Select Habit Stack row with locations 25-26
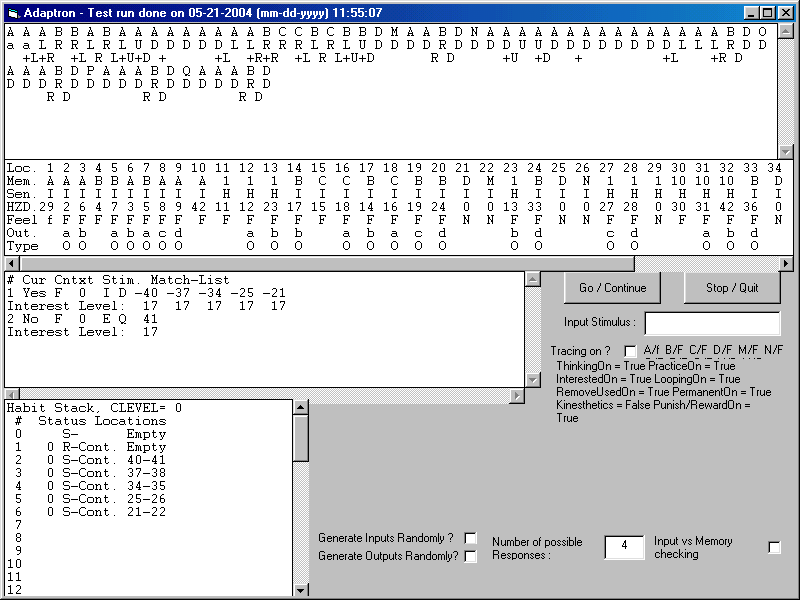Screen dimensions: 800x600 (90, 499)
